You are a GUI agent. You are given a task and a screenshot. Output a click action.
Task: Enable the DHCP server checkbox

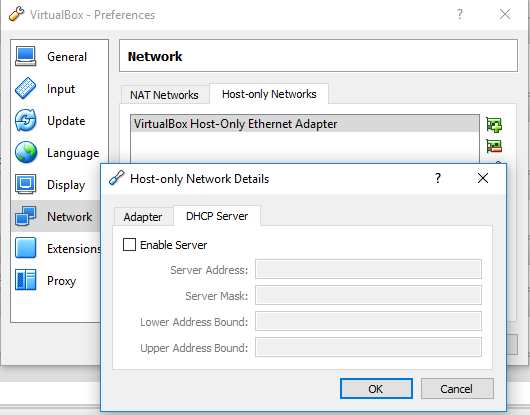129,245
